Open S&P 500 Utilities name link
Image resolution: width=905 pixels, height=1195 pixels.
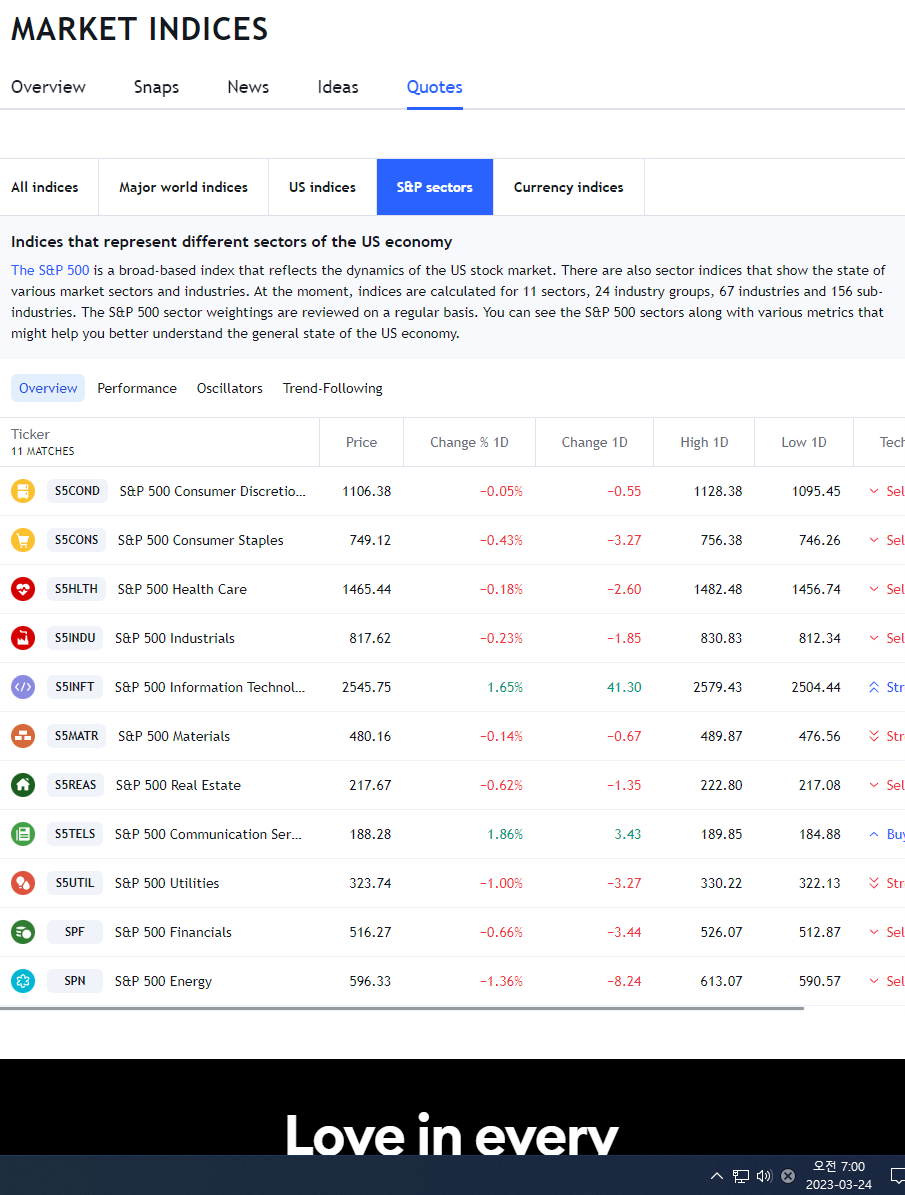167,883
